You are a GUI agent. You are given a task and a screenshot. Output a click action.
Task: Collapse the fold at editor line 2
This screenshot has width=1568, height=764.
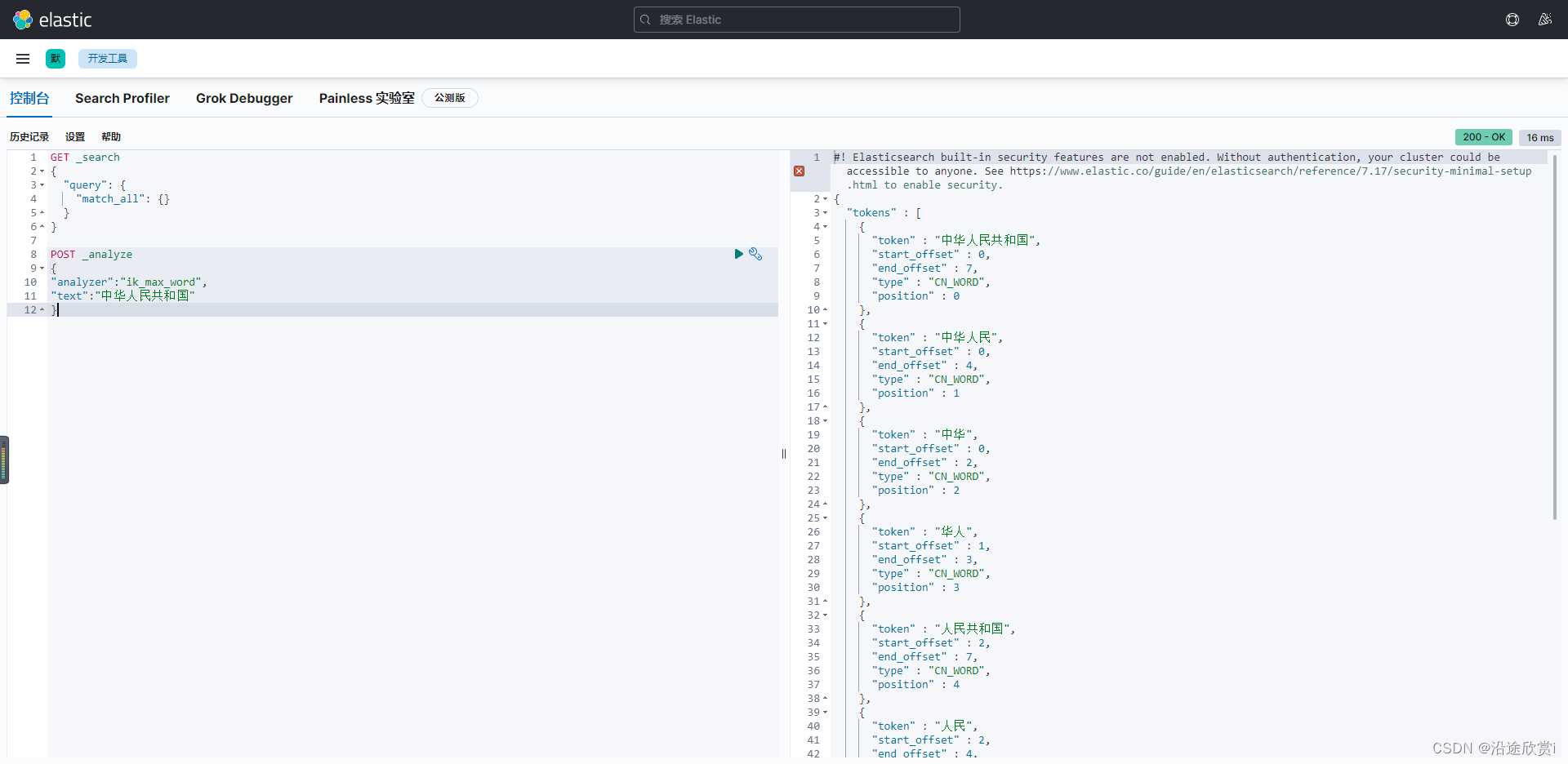(42, 171)
